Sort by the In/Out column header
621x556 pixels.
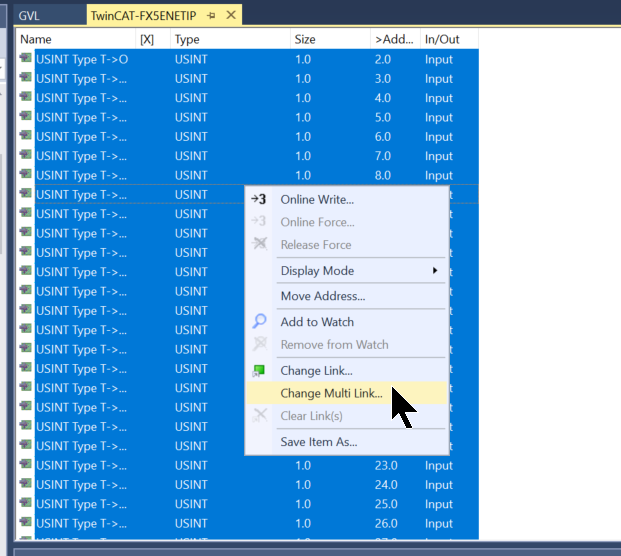coord(447,39)
